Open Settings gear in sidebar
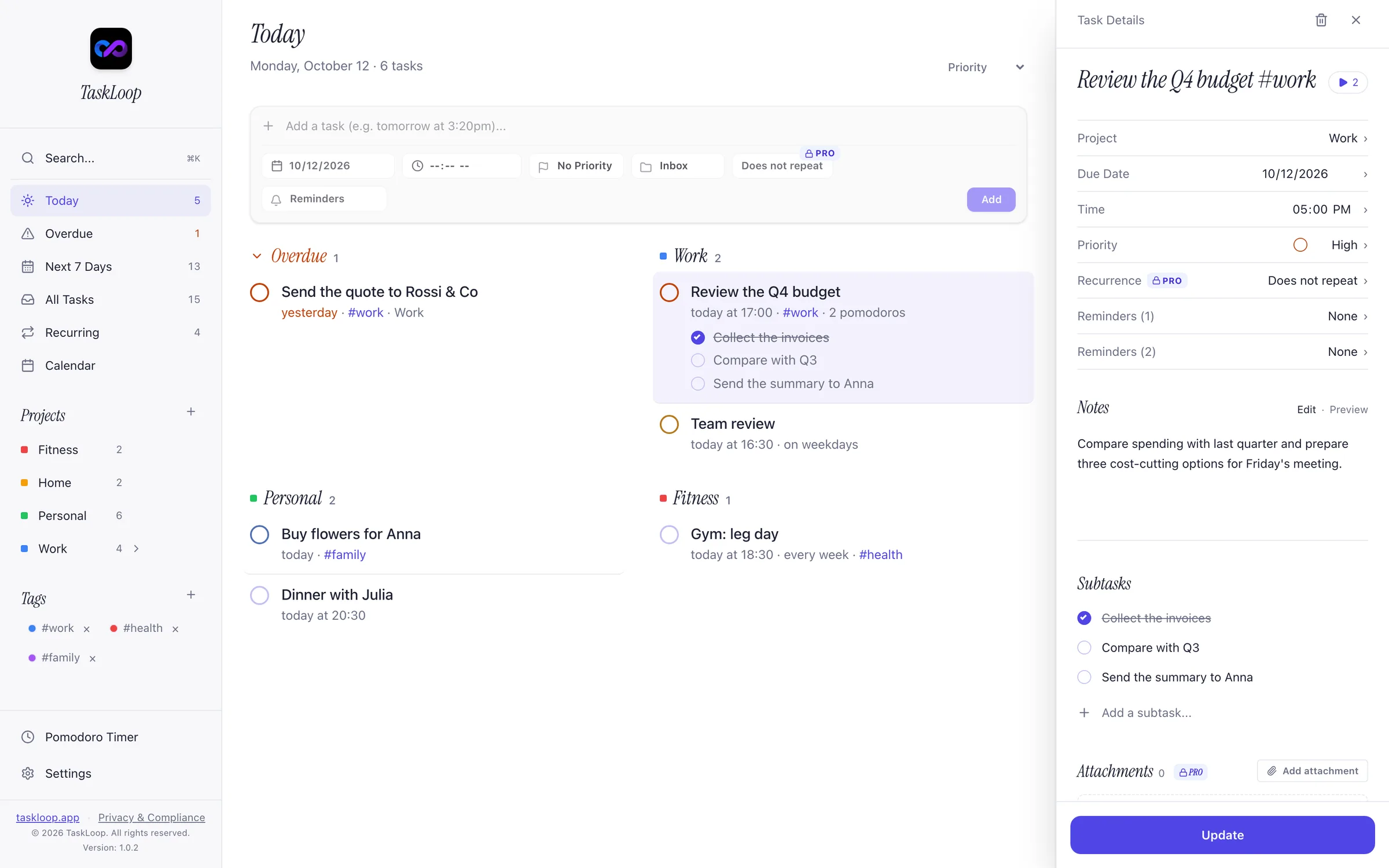The height and width of the screenshot is (868, 1389). [x=28, y=773]
